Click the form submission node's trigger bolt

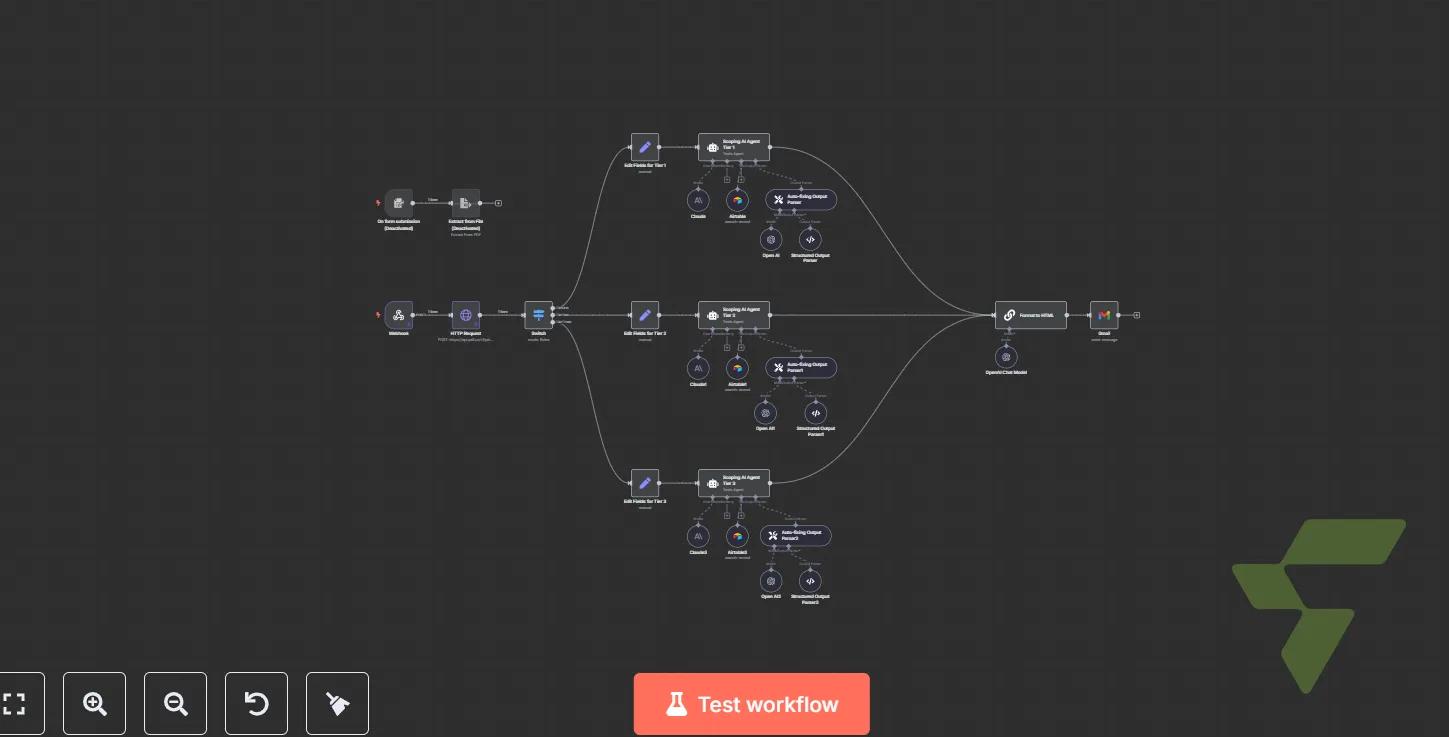tap(378, 203)
